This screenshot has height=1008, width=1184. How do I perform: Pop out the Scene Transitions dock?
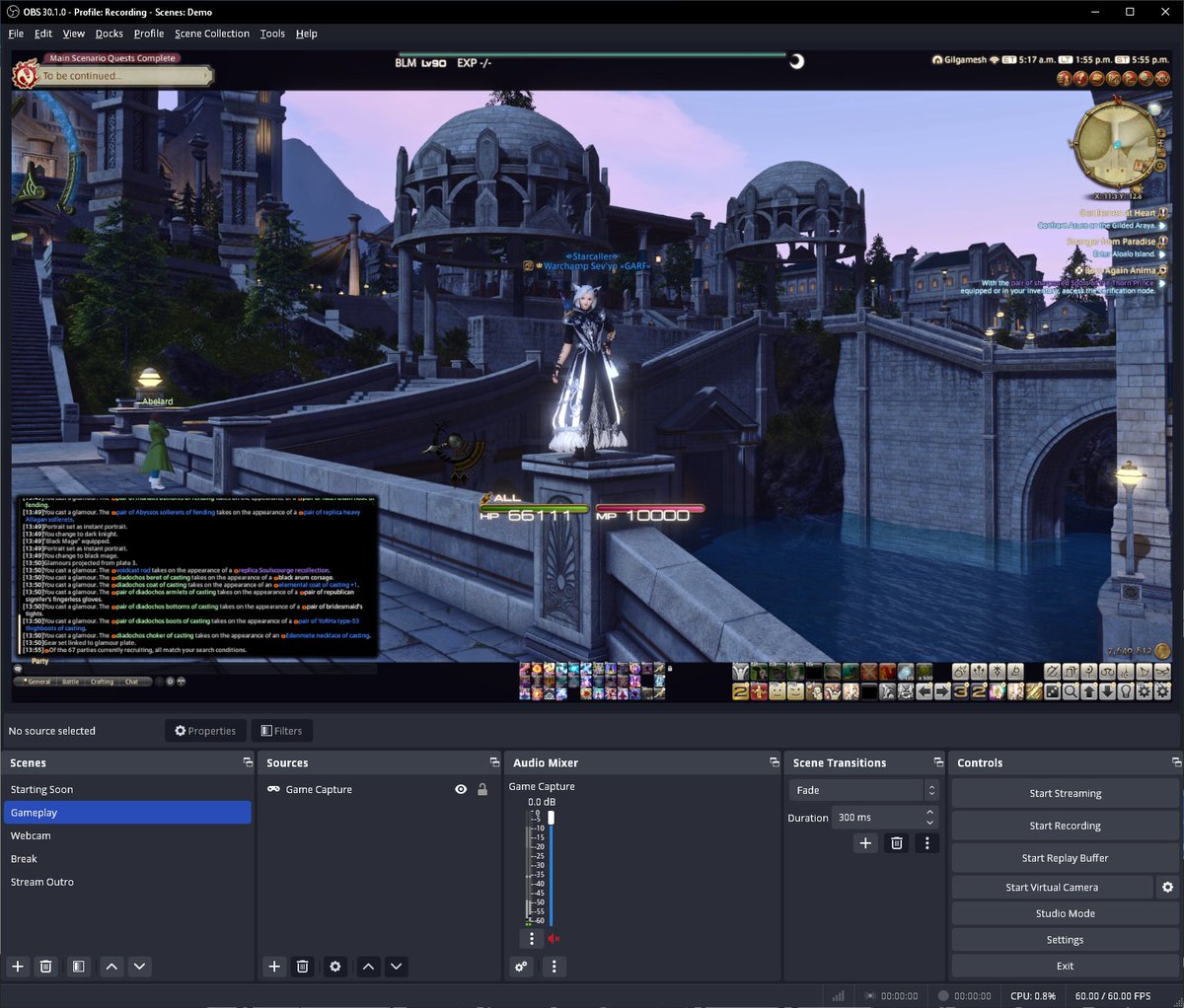click(x=938, y=762)
